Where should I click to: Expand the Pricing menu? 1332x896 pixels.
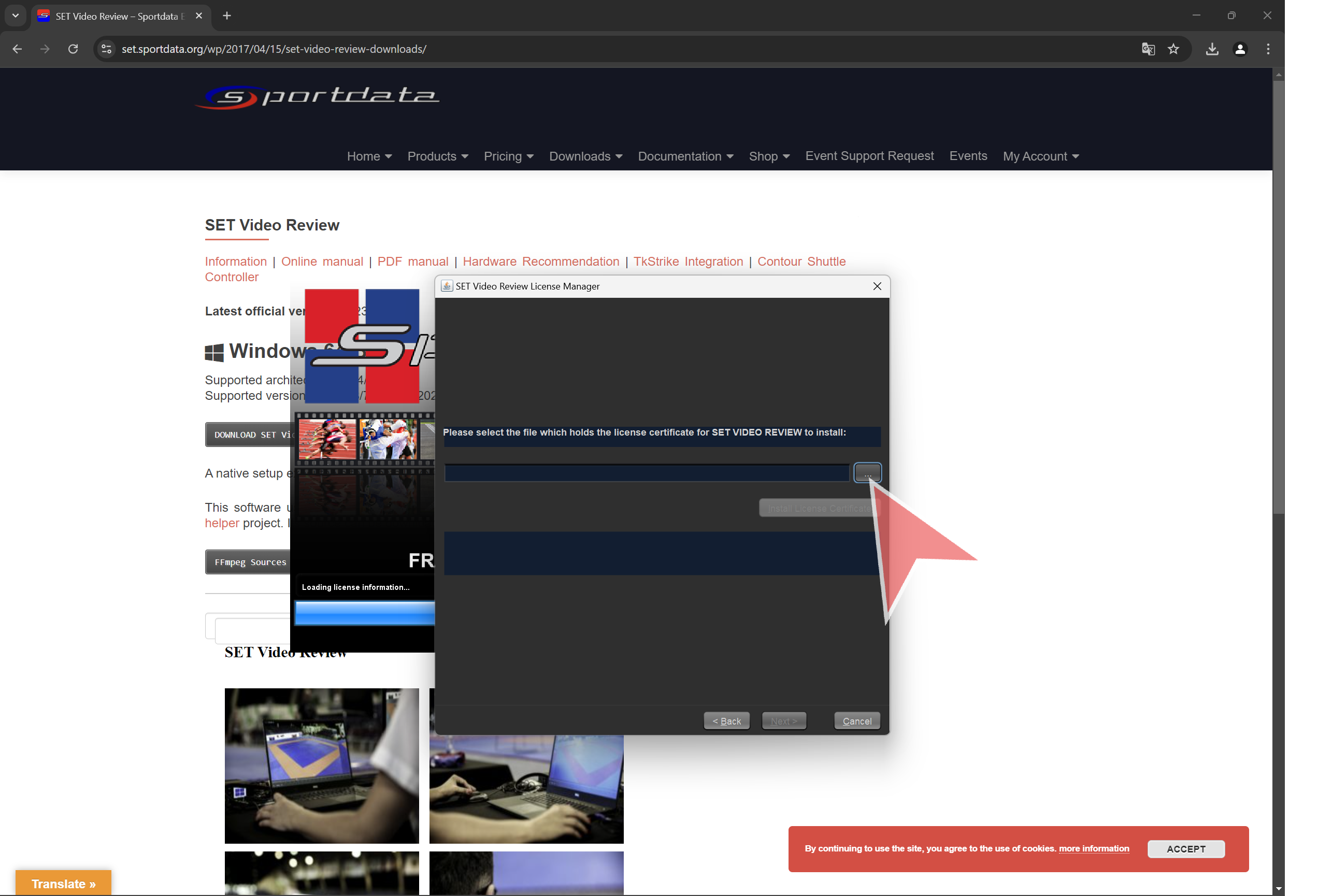509,156
